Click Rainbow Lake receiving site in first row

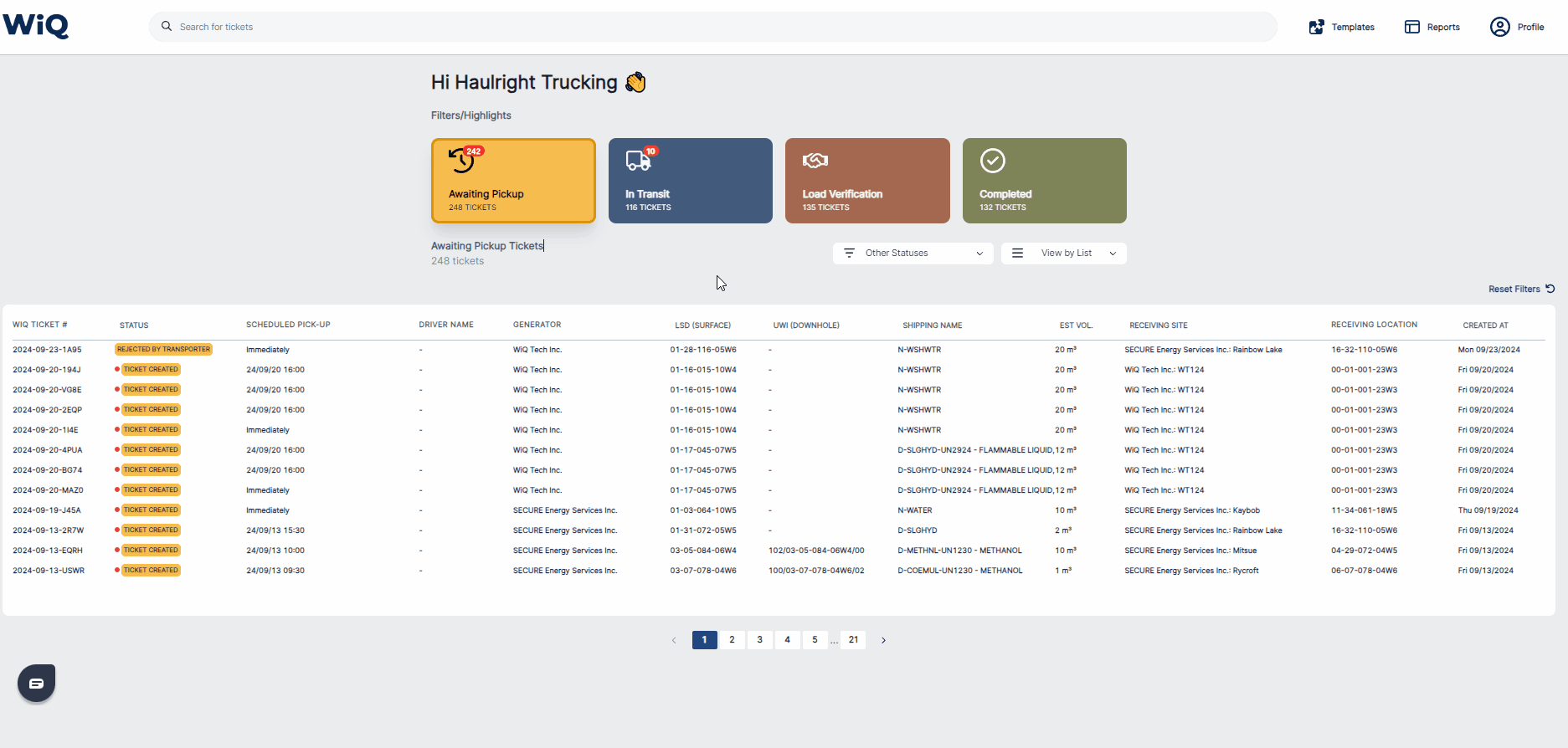click(x=1203, y=350)
